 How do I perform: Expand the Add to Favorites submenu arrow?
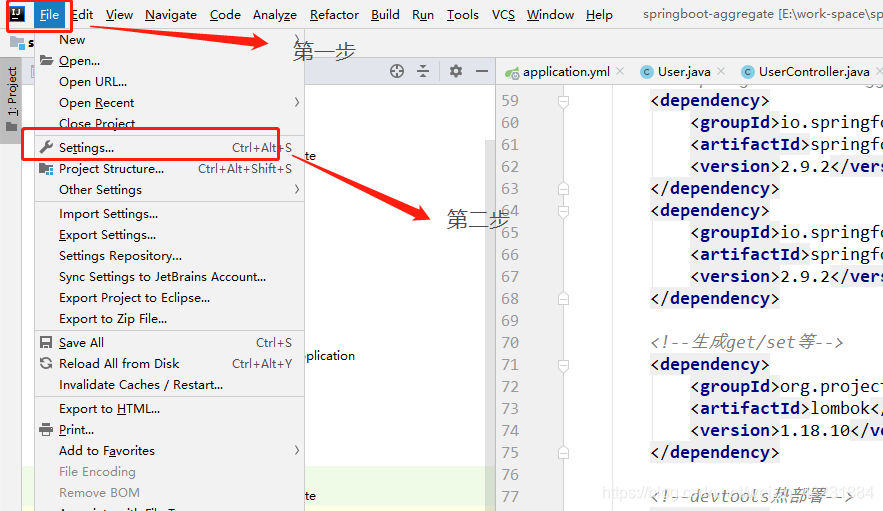tap(297, 450)
